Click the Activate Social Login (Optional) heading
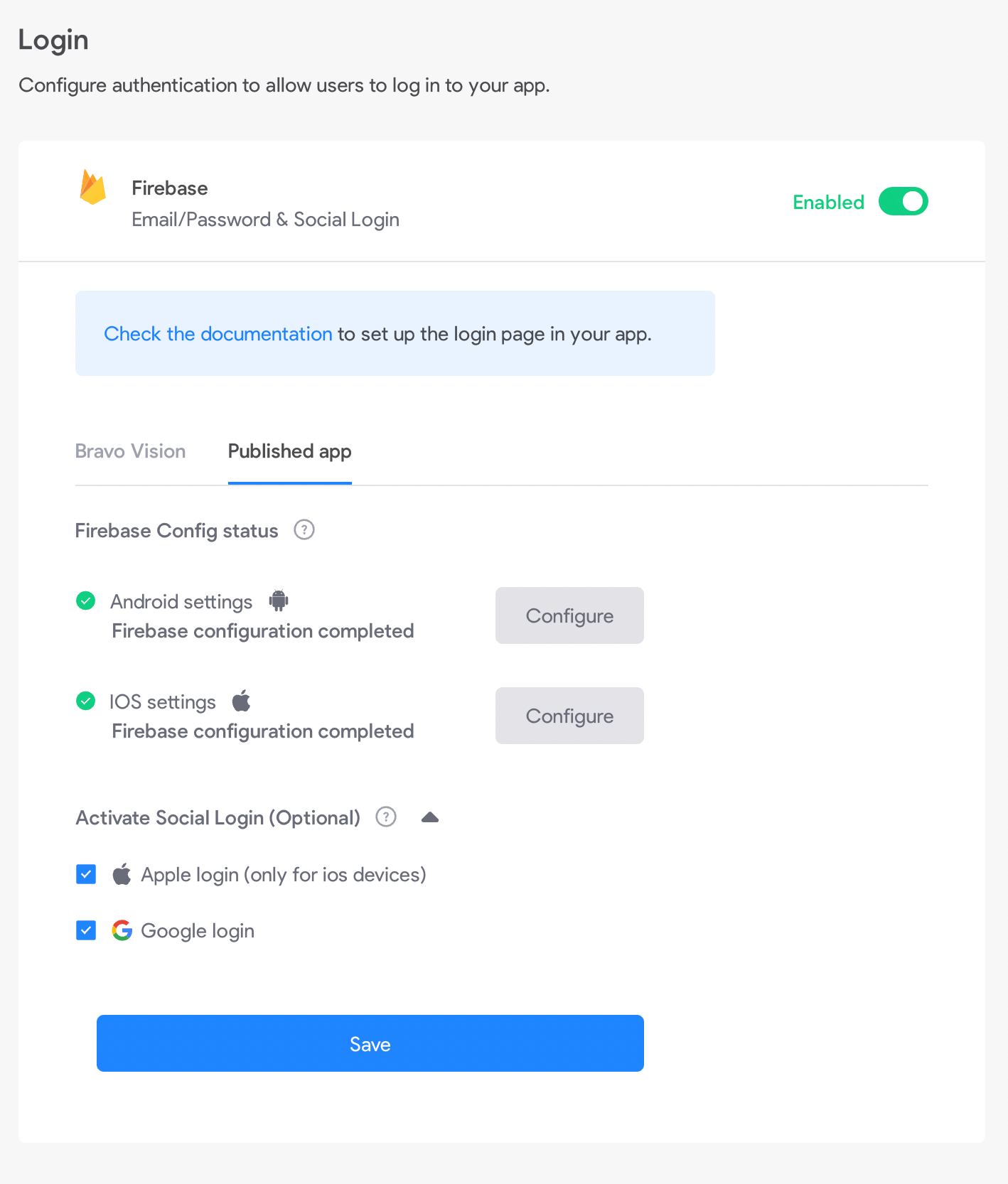Viewport: 1008px width, 1184px height. click(x=218, y=818)
